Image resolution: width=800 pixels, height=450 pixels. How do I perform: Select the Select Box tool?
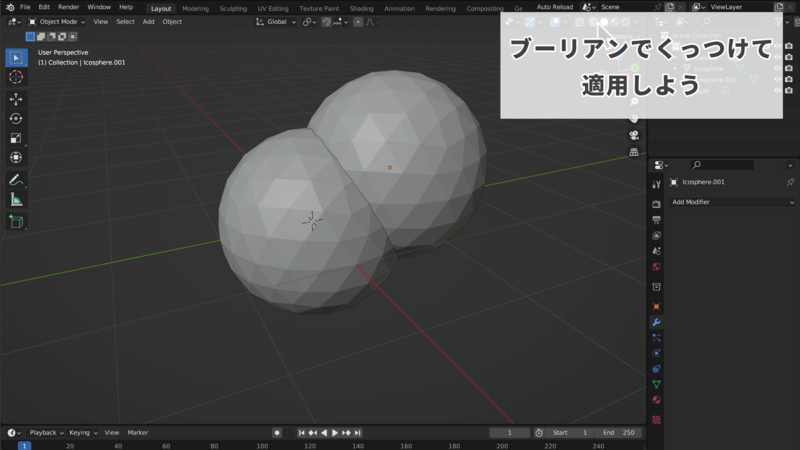point(16,58)
